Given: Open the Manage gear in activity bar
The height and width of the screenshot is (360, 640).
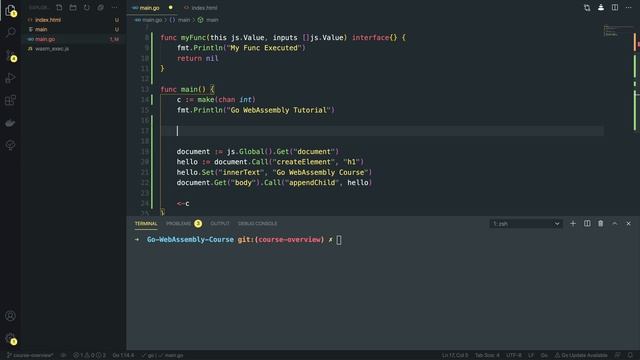Looking at the screenshot, I should 10,338.
